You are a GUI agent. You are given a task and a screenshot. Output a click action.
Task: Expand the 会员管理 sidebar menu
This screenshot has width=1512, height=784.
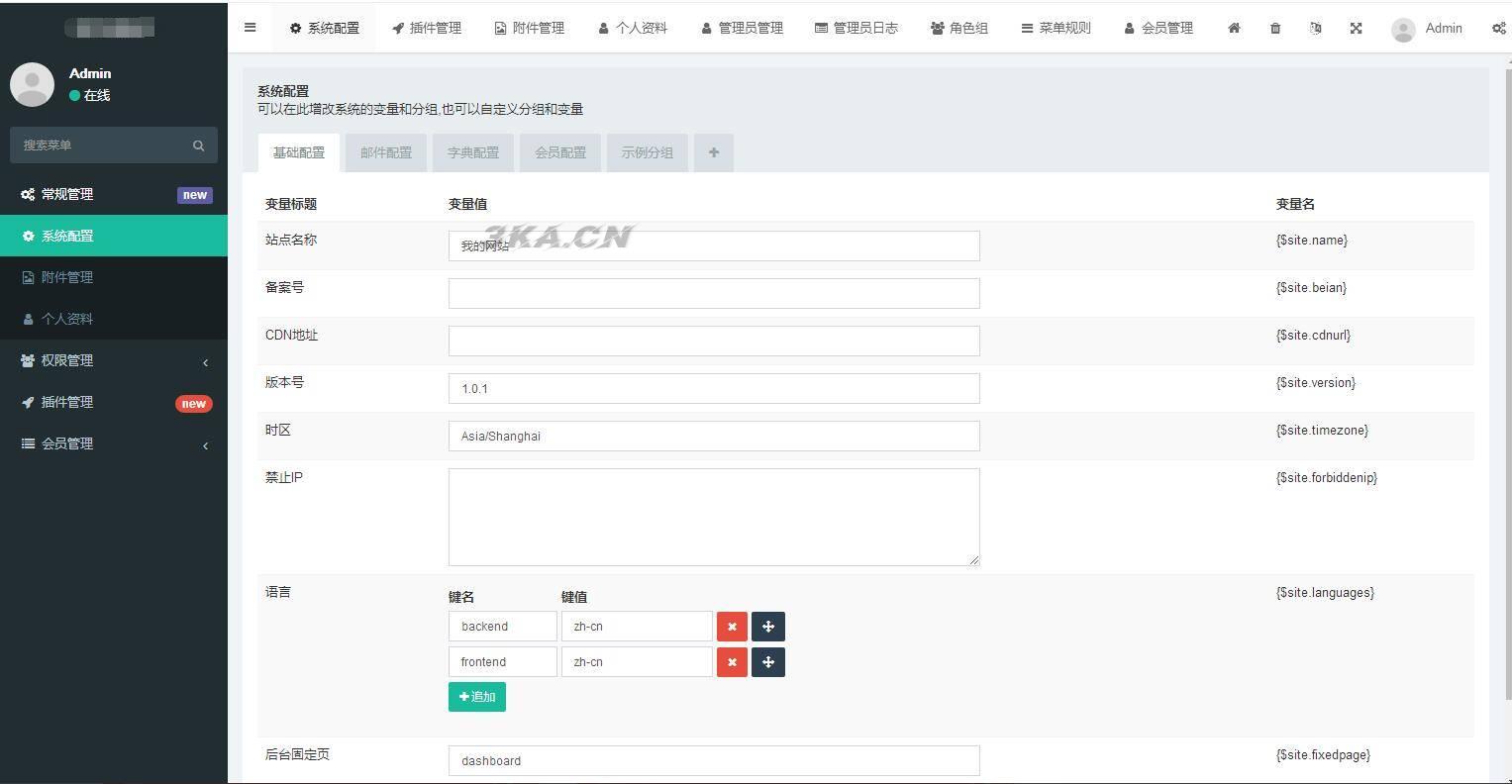pyautogui.click(x=114, y=443)
